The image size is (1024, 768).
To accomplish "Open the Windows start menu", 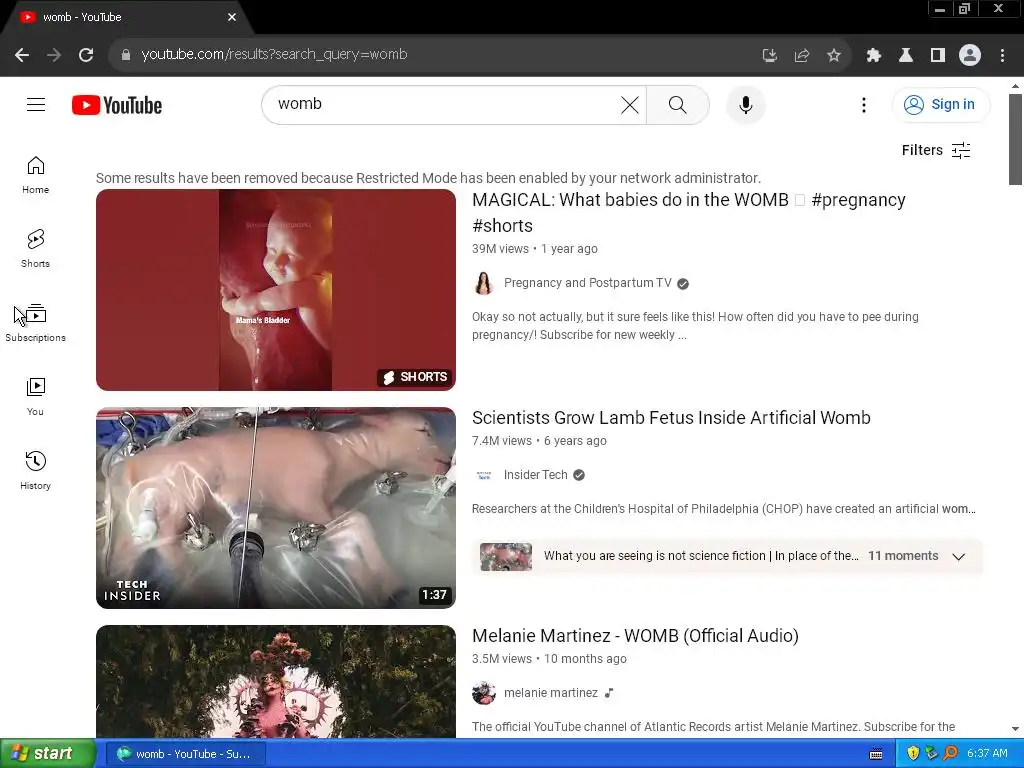I will tap(48, 754).
